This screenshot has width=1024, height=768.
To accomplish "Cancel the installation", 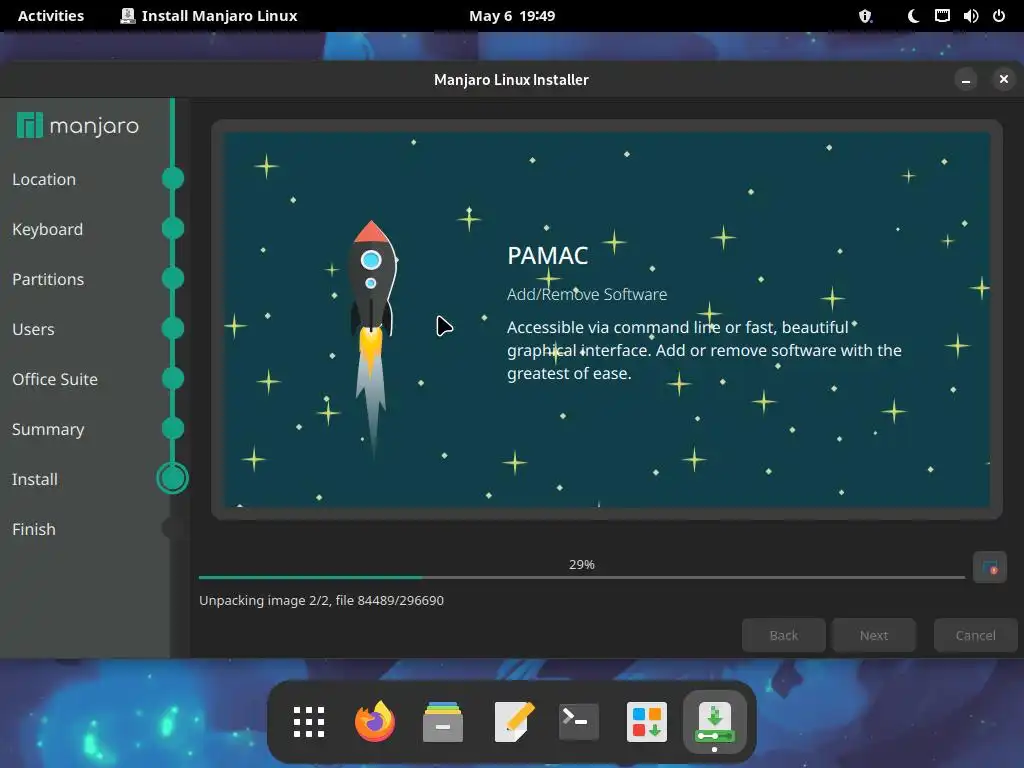I will (976, 635).
